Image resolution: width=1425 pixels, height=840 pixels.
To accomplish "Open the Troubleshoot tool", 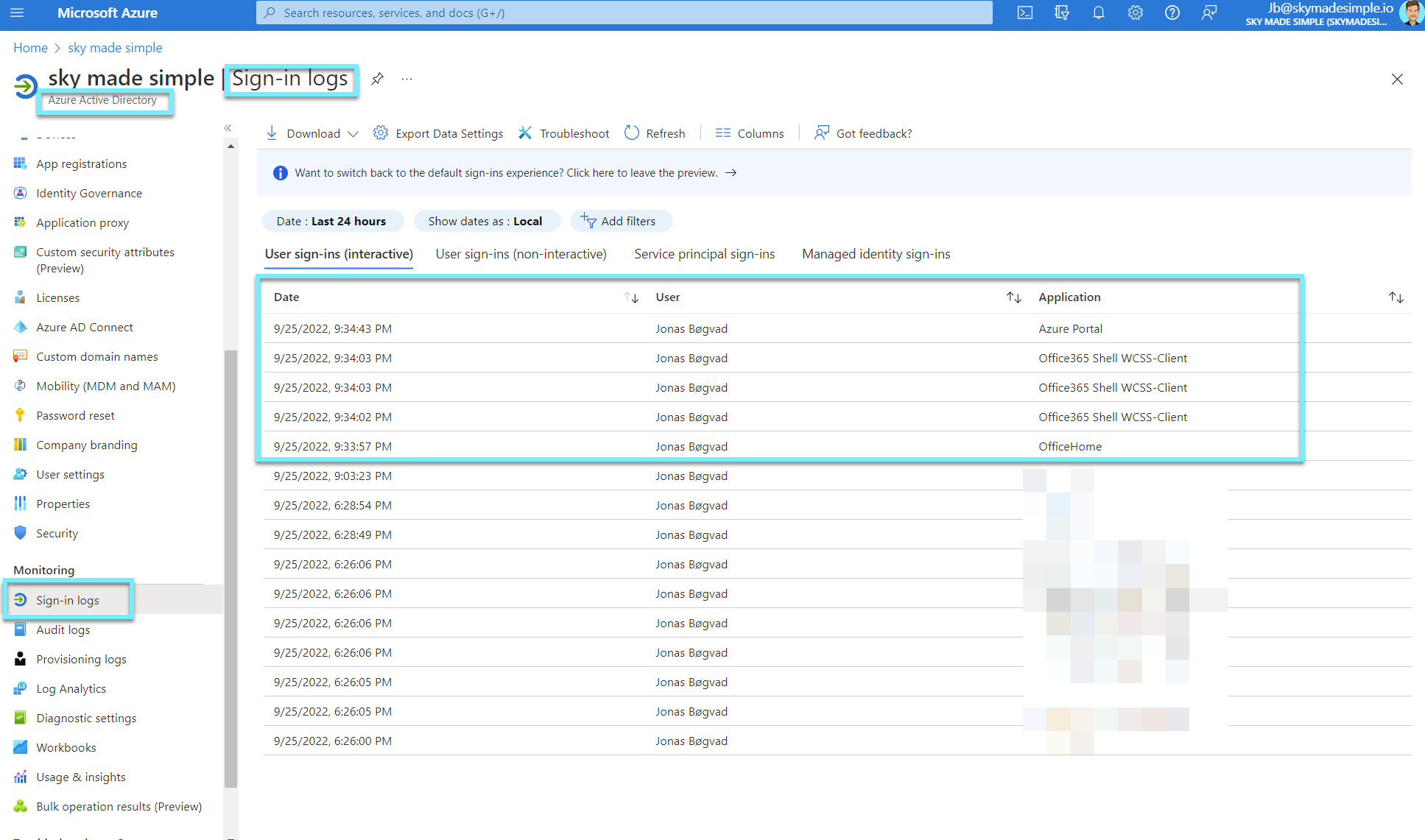I will coord(563,133).
